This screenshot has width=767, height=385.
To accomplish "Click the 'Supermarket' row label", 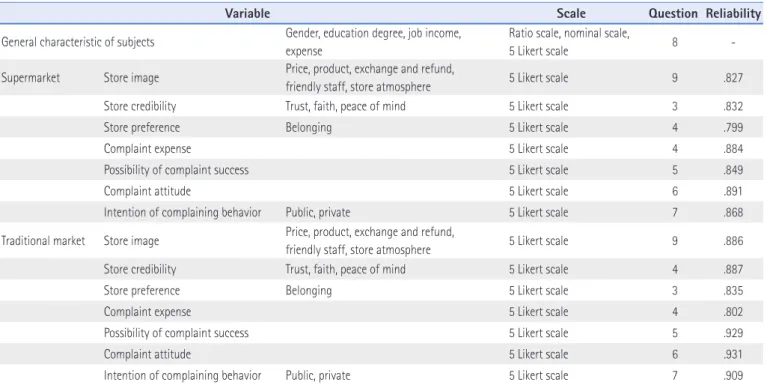I will point(30,78).
